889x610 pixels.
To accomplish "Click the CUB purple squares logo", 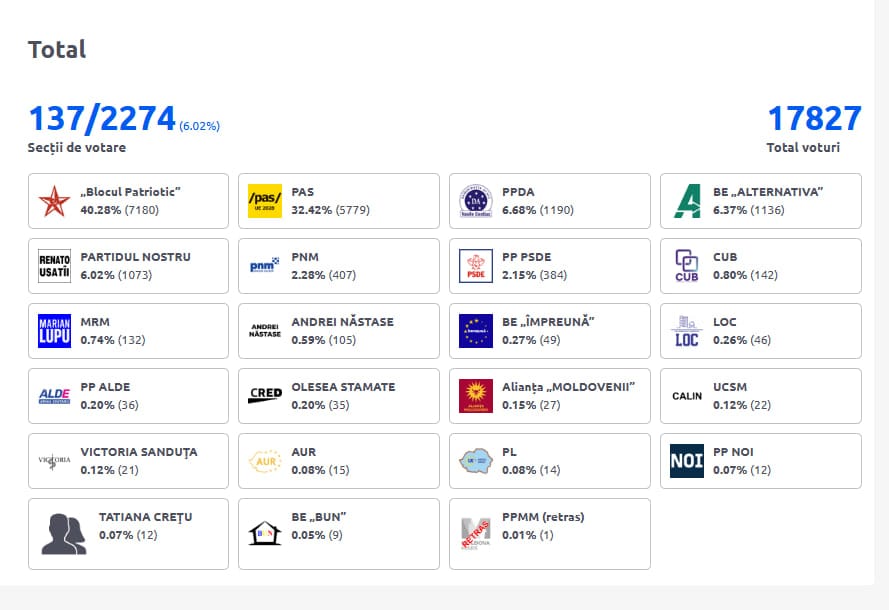I will click(687, 266).
